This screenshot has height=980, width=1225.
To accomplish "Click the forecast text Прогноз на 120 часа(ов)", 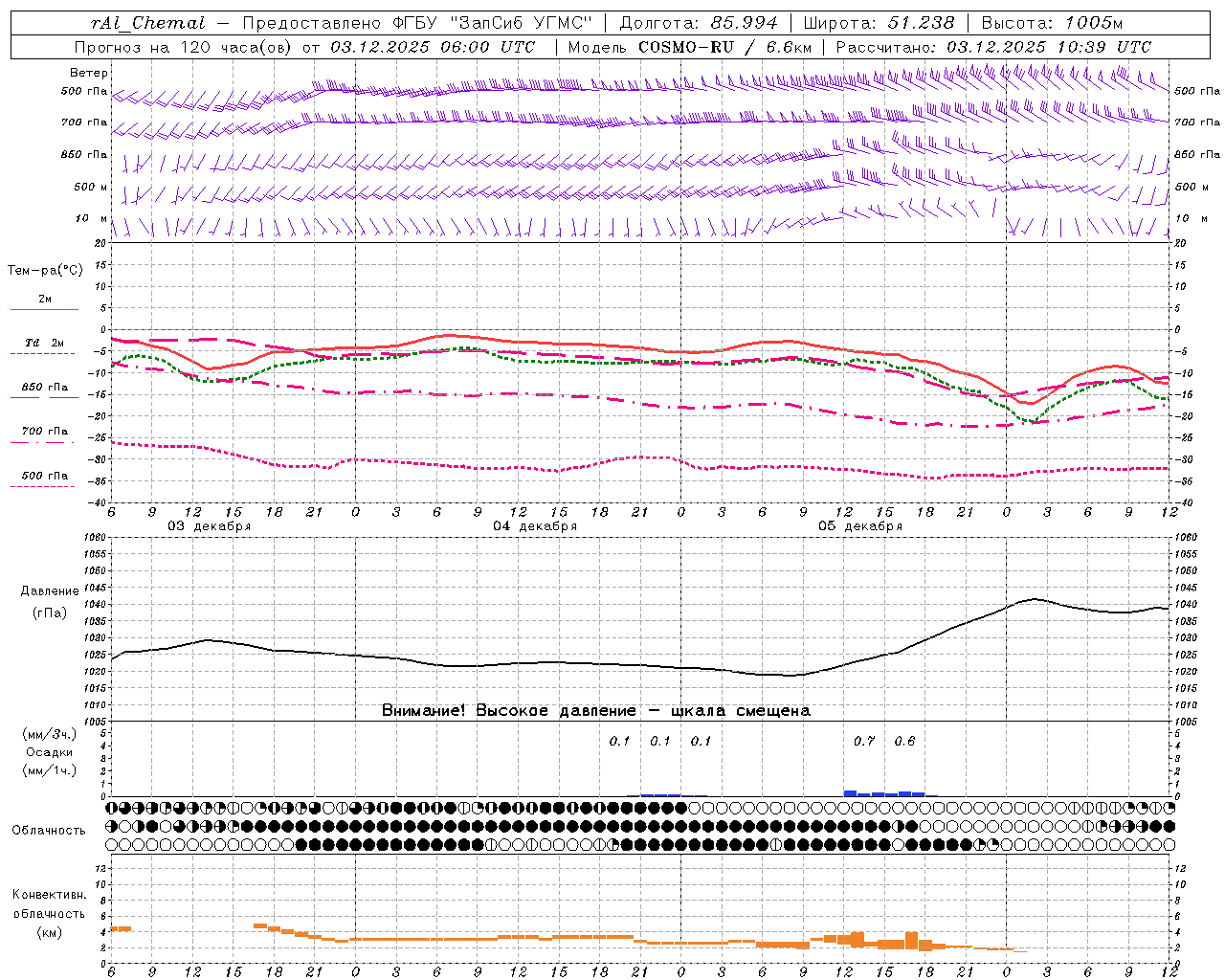I will (185, 47).
